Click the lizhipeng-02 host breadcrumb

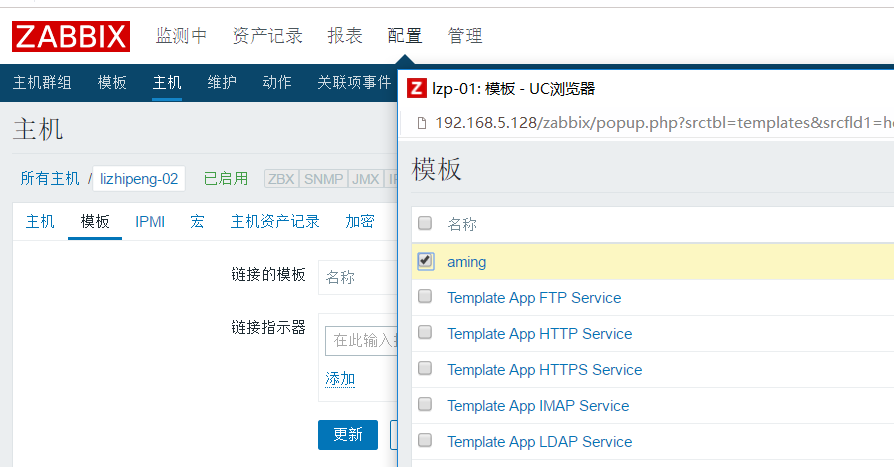139,178
